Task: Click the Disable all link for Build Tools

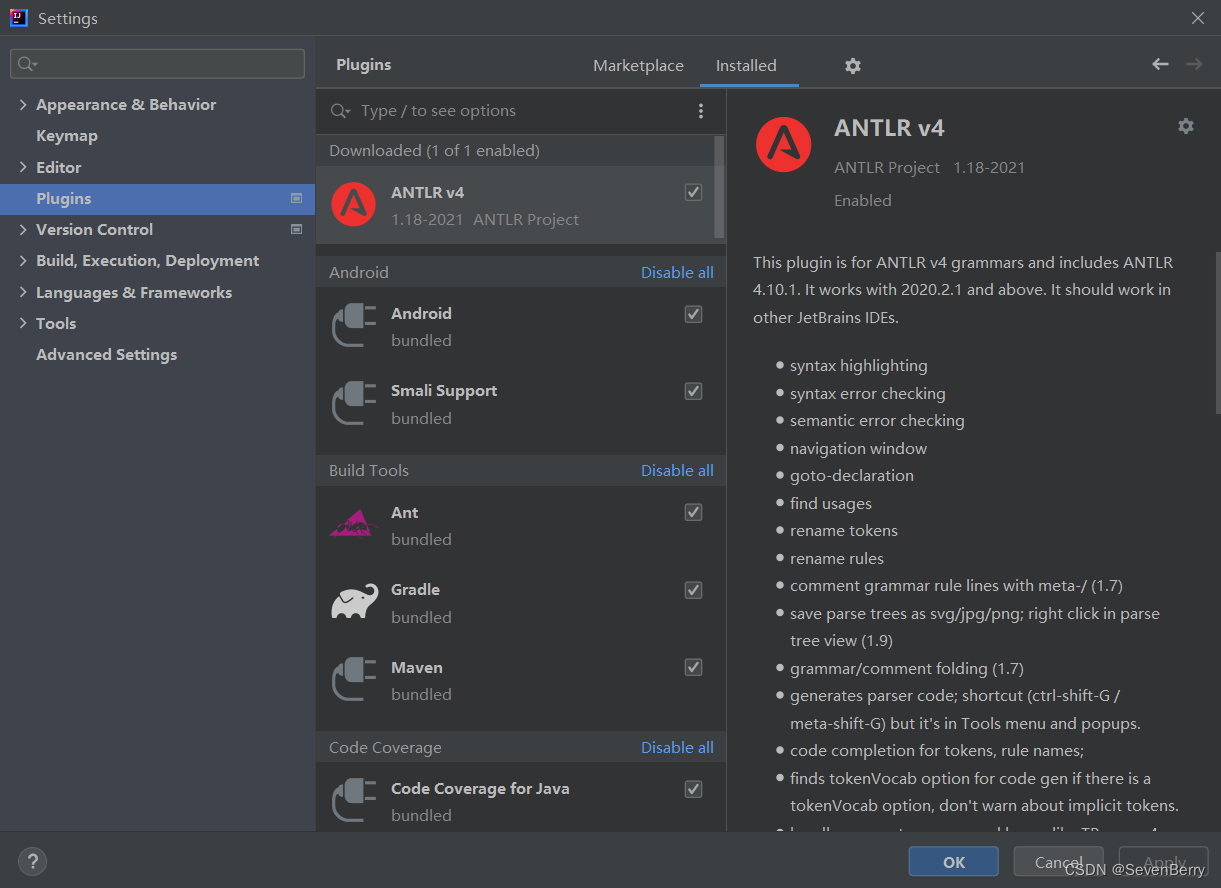Action: coord(677,470)
